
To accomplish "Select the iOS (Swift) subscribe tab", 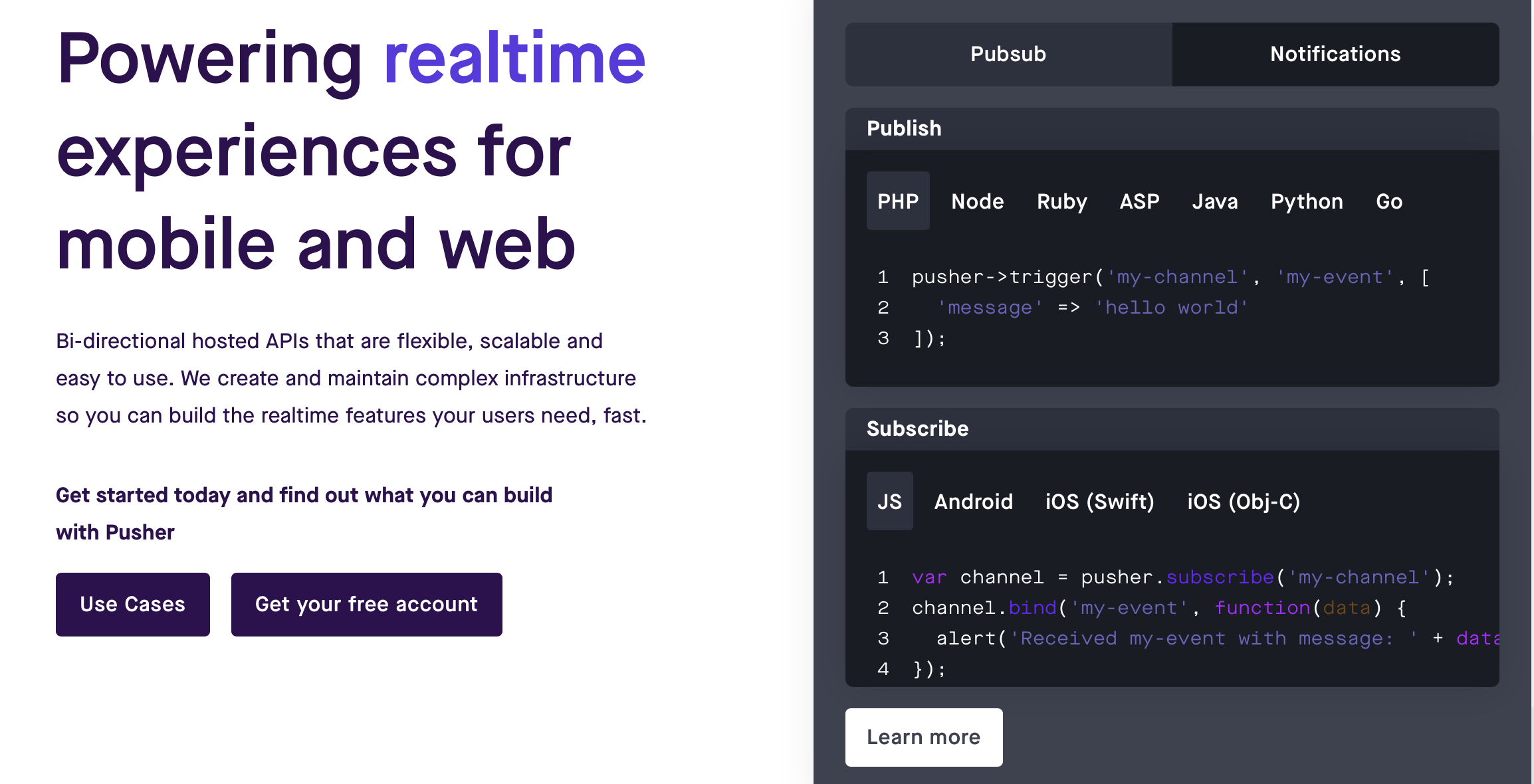I will (x=1100, y=501).
